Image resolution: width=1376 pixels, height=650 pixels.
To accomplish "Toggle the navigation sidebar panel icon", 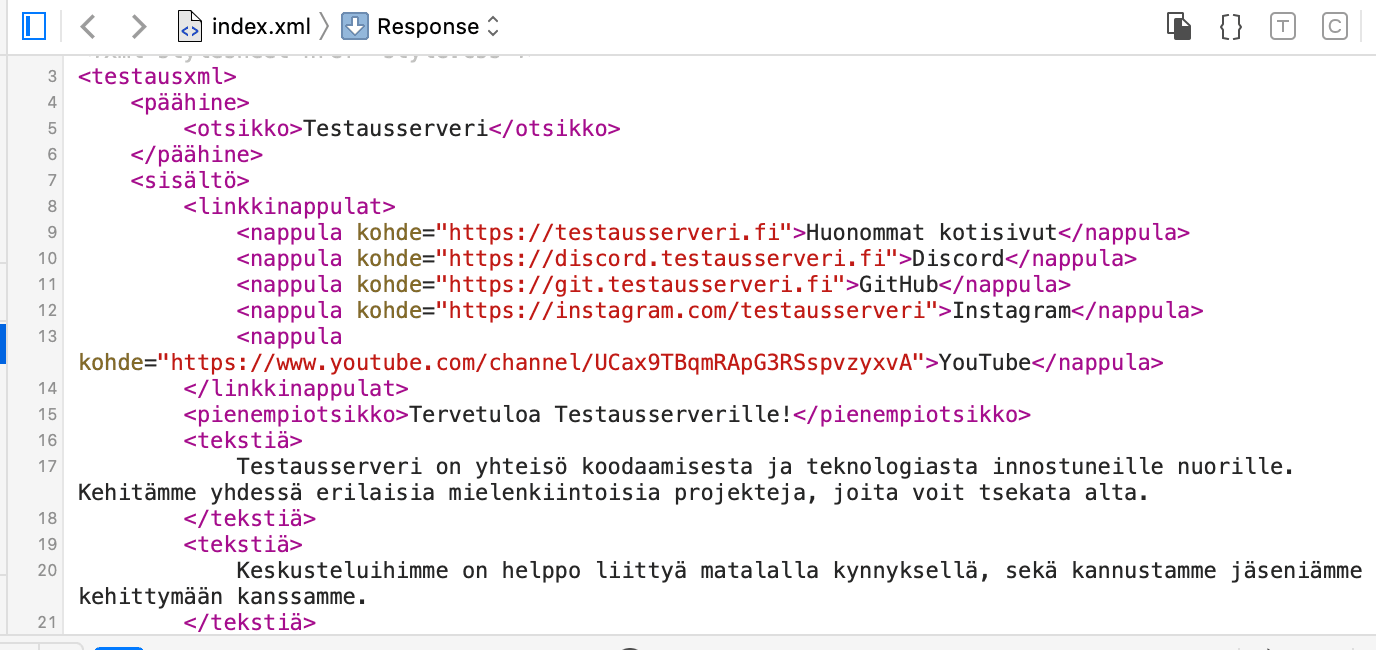I will click(34, 26).
